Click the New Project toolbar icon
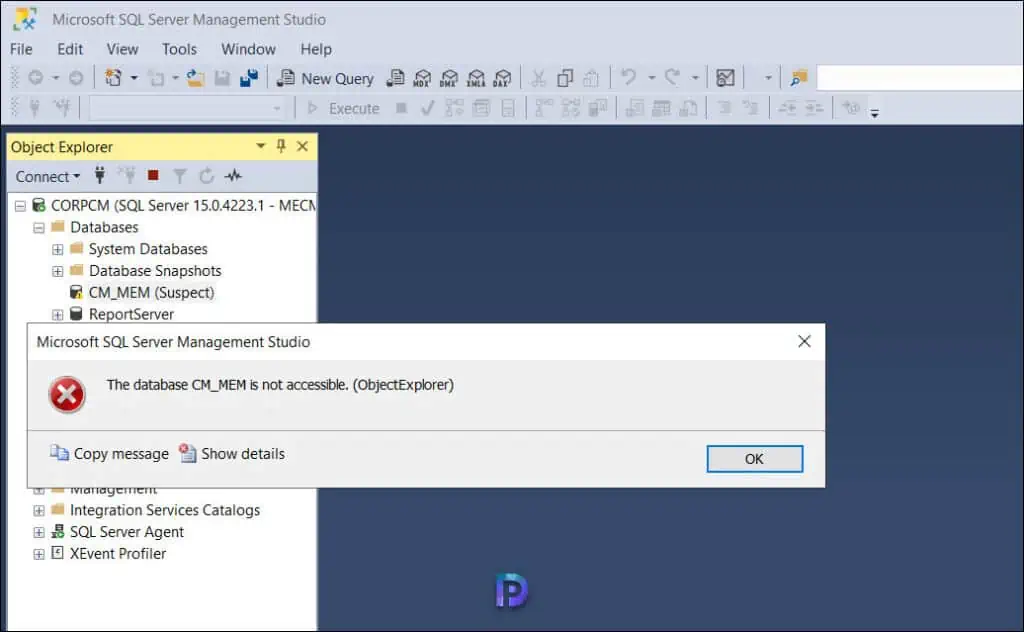Viewport: 1024px width, 632px height. (114, 78)
